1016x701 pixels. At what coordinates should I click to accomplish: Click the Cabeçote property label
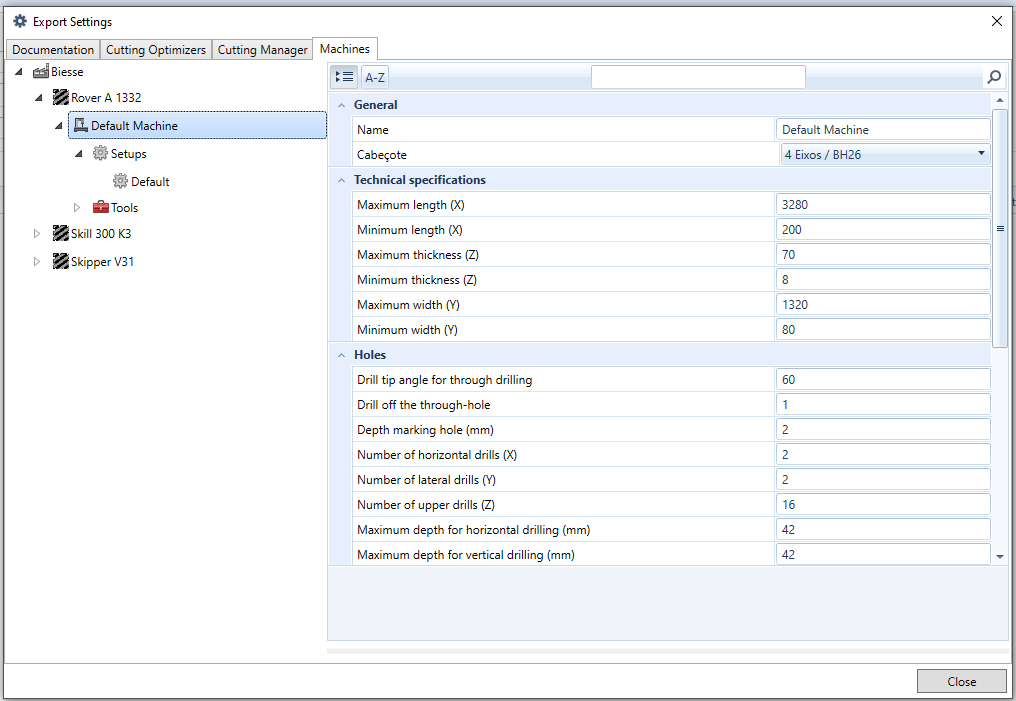pos(382,155)
